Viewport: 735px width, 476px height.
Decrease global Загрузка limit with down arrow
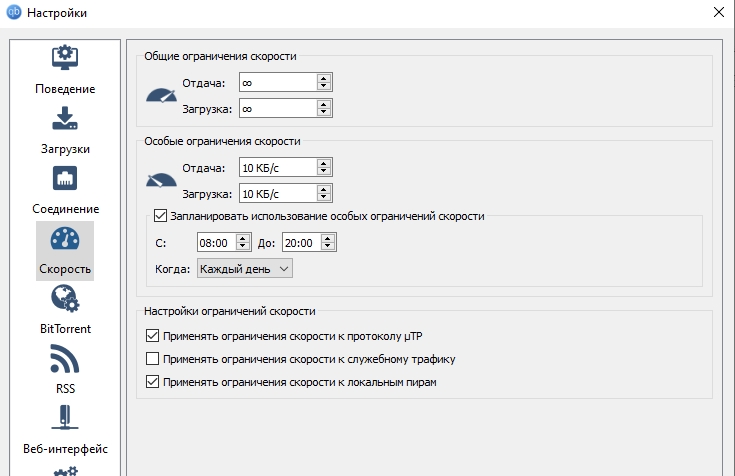click(323, 113)
